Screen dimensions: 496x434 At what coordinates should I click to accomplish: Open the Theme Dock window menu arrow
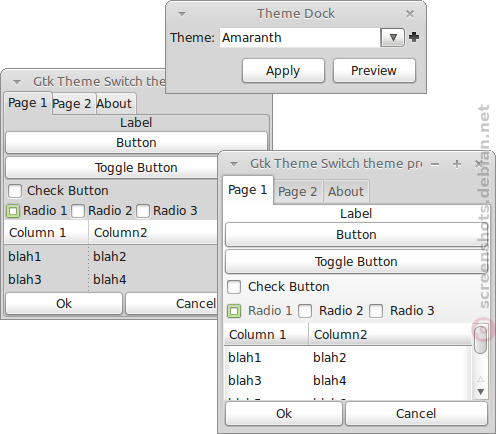(182, 14)
